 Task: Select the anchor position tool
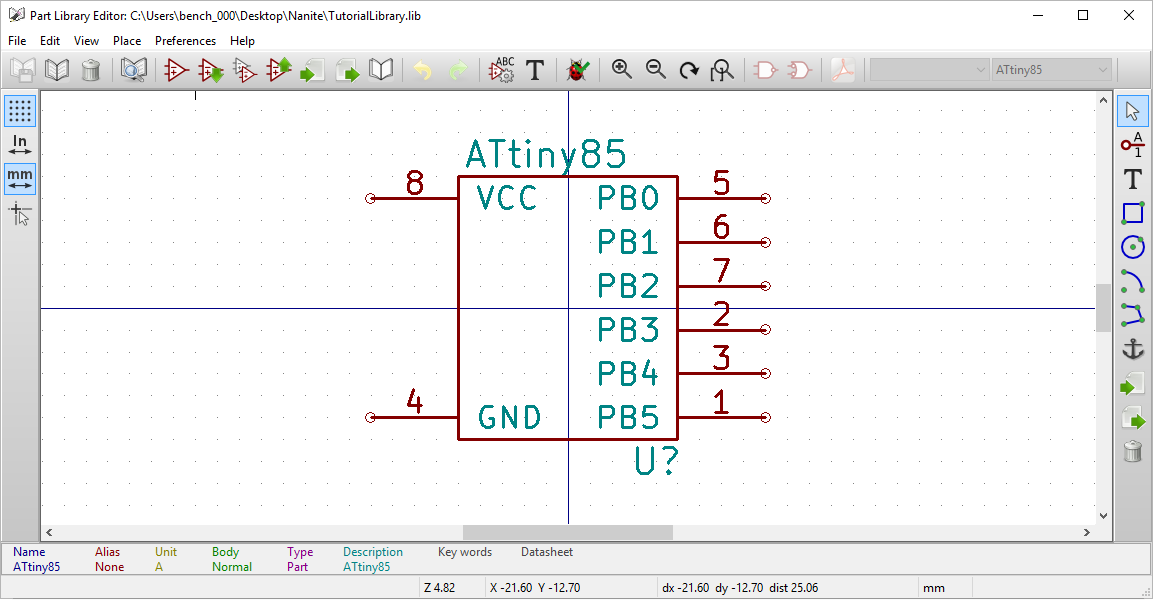click(x=1133, y=349)
